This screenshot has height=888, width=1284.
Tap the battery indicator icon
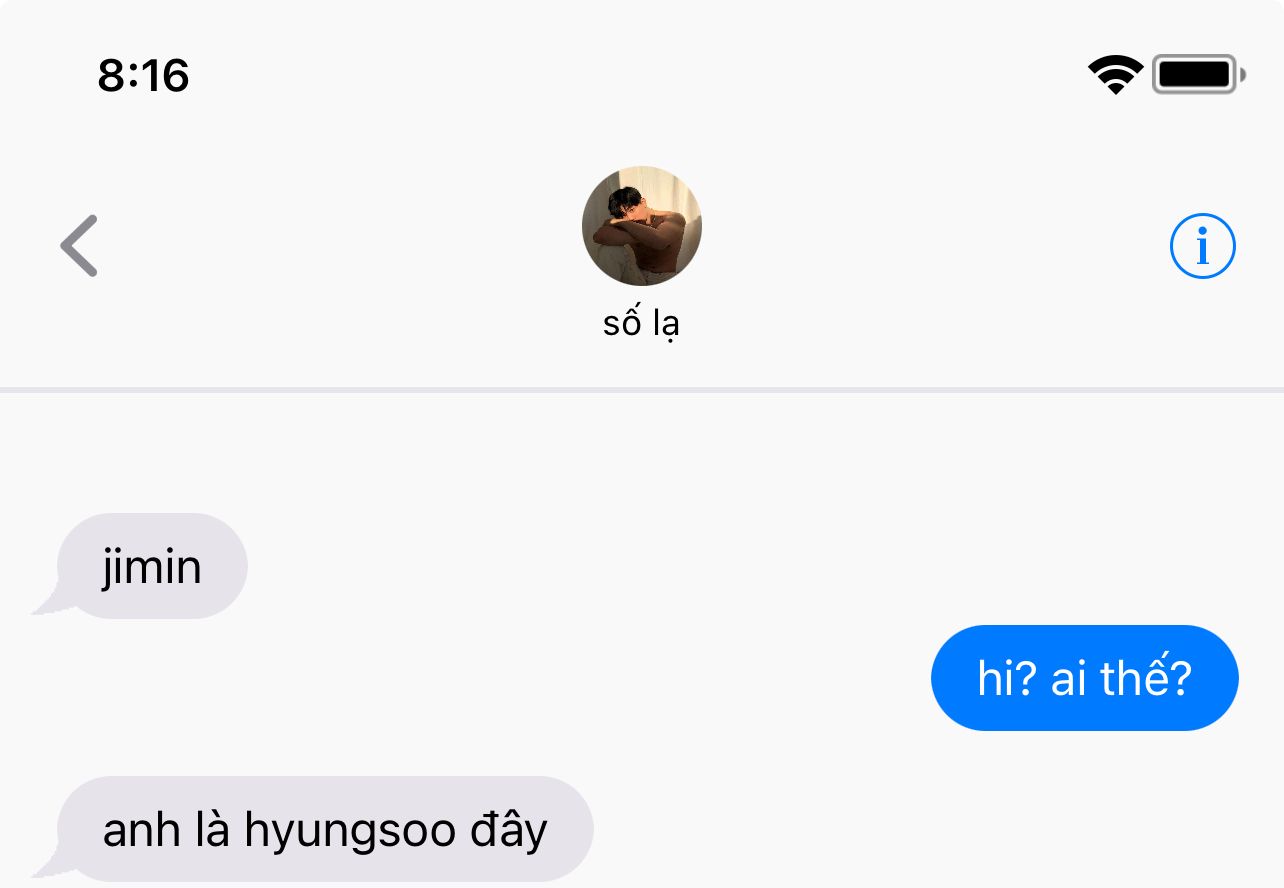(1199, 75)
